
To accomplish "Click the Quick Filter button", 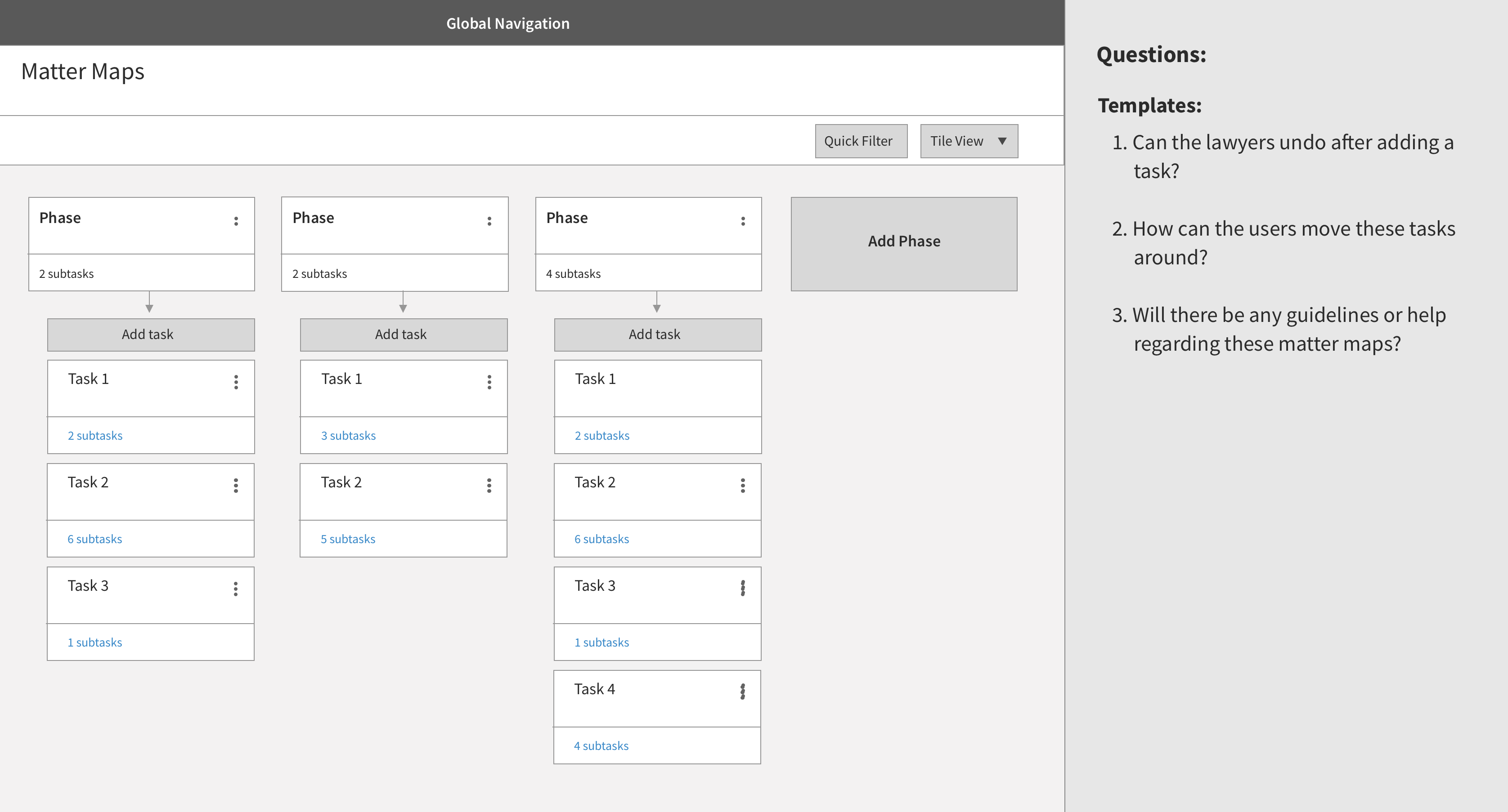I will (x=861, y=141).
